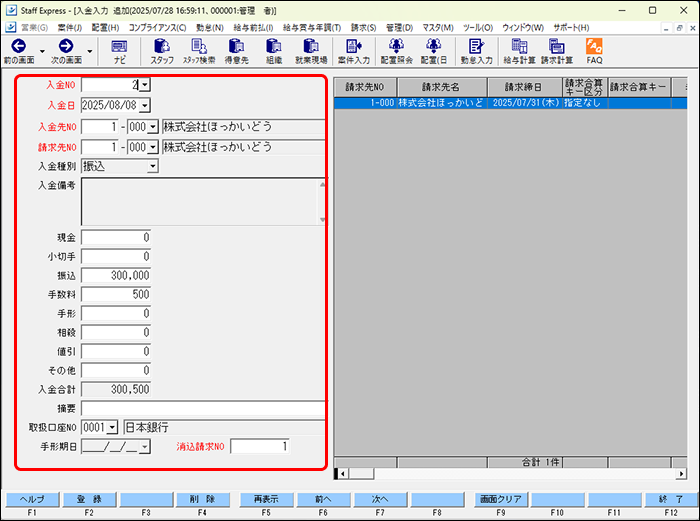700x521 pixels.
Task: Open the 得意先 toolbar icon
Action: [x=236, y=46]
